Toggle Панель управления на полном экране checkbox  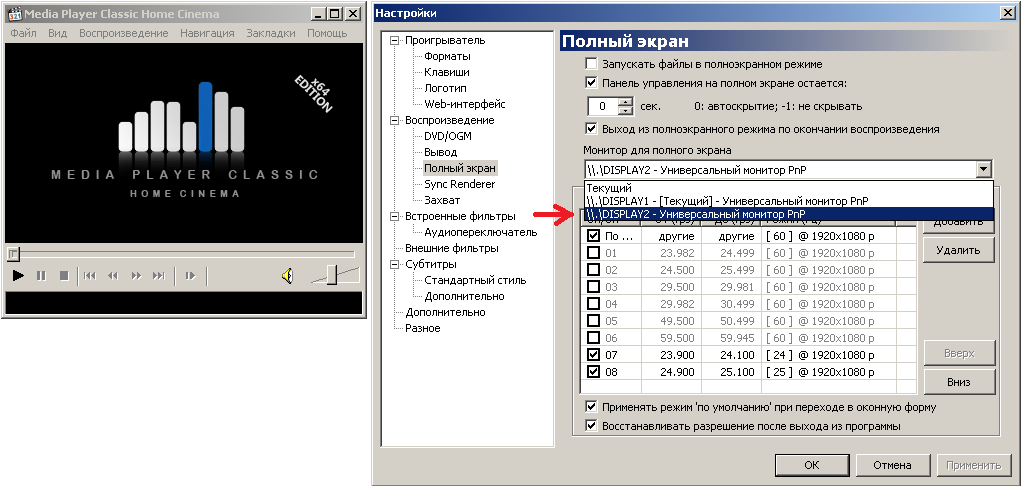[x=591, y=83]
